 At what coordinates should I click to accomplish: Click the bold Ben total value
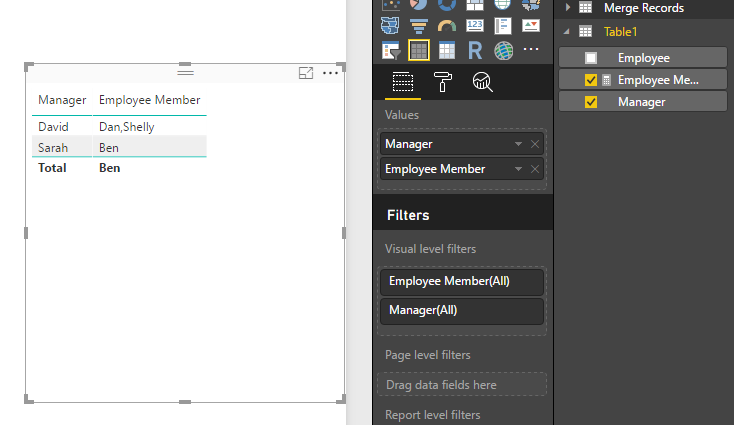tap(110, 168)
